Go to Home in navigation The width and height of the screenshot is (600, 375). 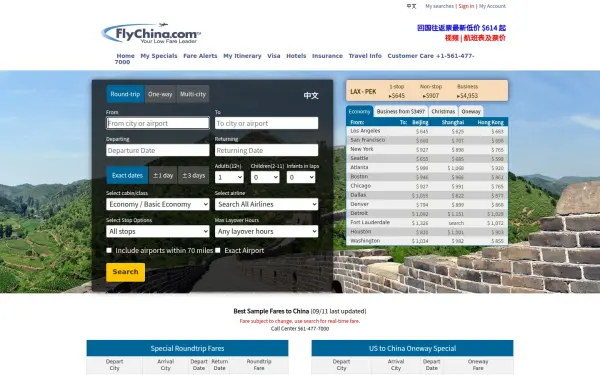coord(126,56)
